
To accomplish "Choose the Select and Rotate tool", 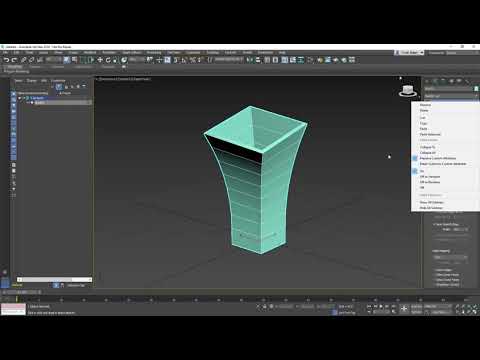I will click(108, 60).
